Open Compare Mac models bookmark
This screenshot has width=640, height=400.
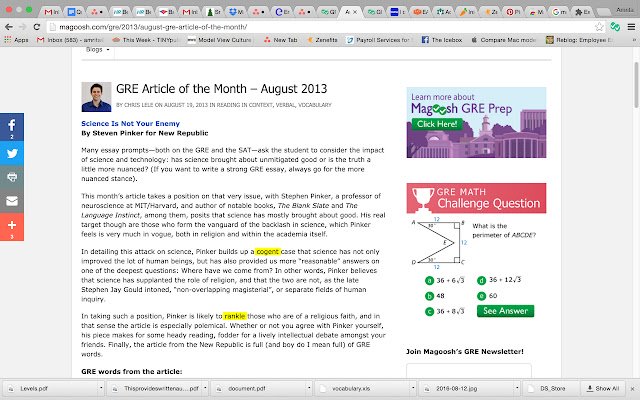pyautogui.click(x=503, y=40)
